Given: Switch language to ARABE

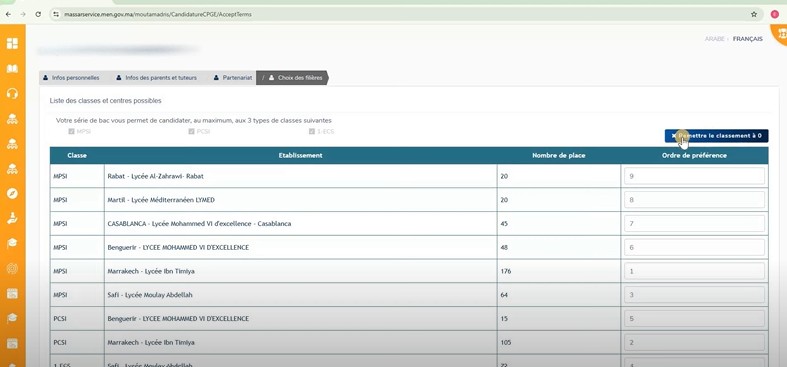Looking at the screenshot, I should (714, 39).
